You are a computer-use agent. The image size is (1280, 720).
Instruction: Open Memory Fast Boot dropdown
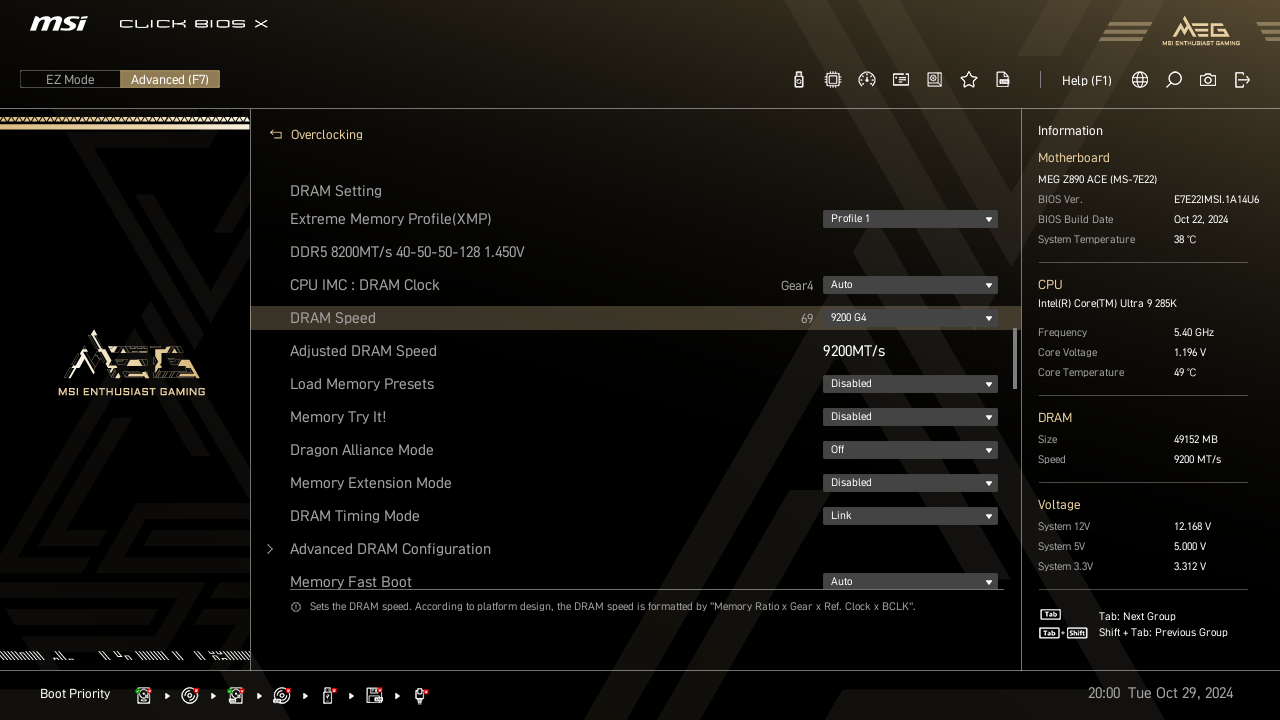(x=910, y=581)
